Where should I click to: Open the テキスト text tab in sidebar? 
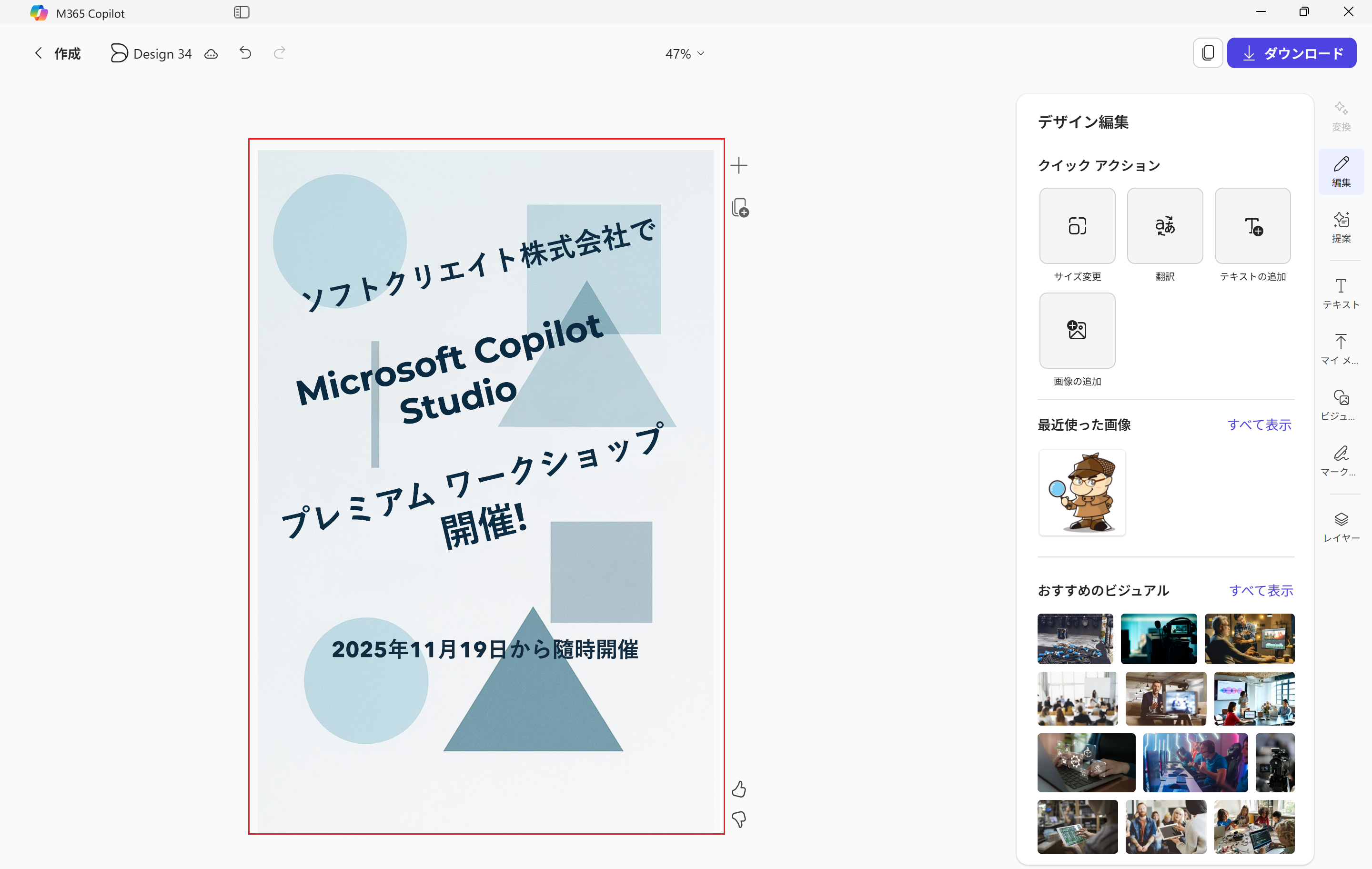coord(1341,293)
